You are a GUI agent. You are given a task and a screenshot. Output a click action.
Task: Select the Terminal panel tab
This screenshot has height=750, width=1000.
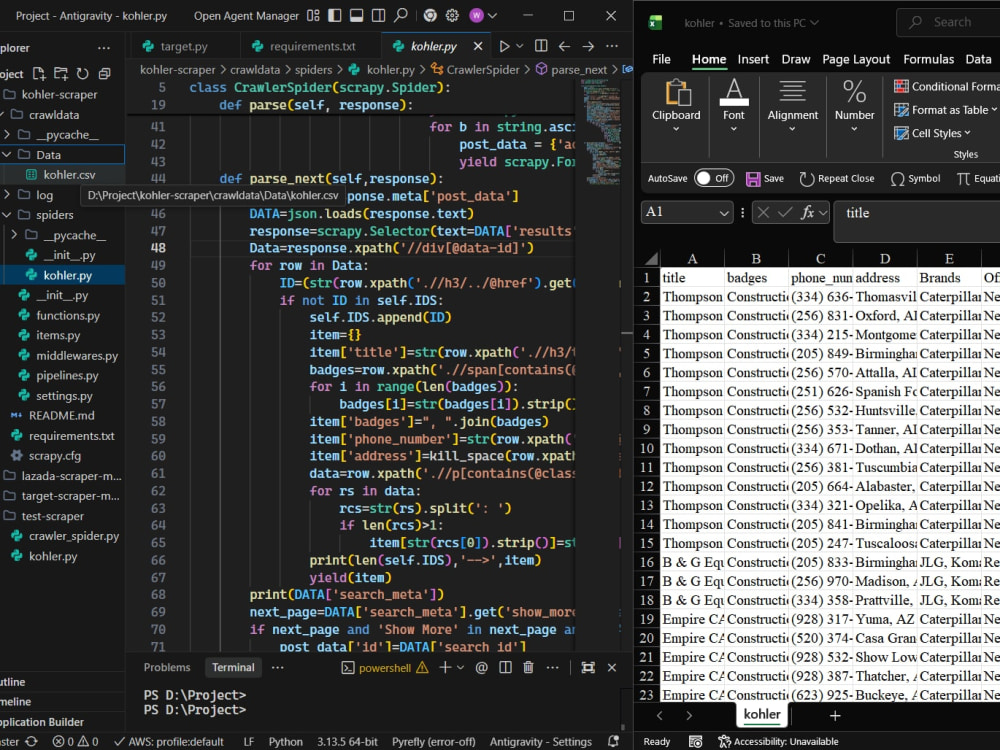pos(233,668)
